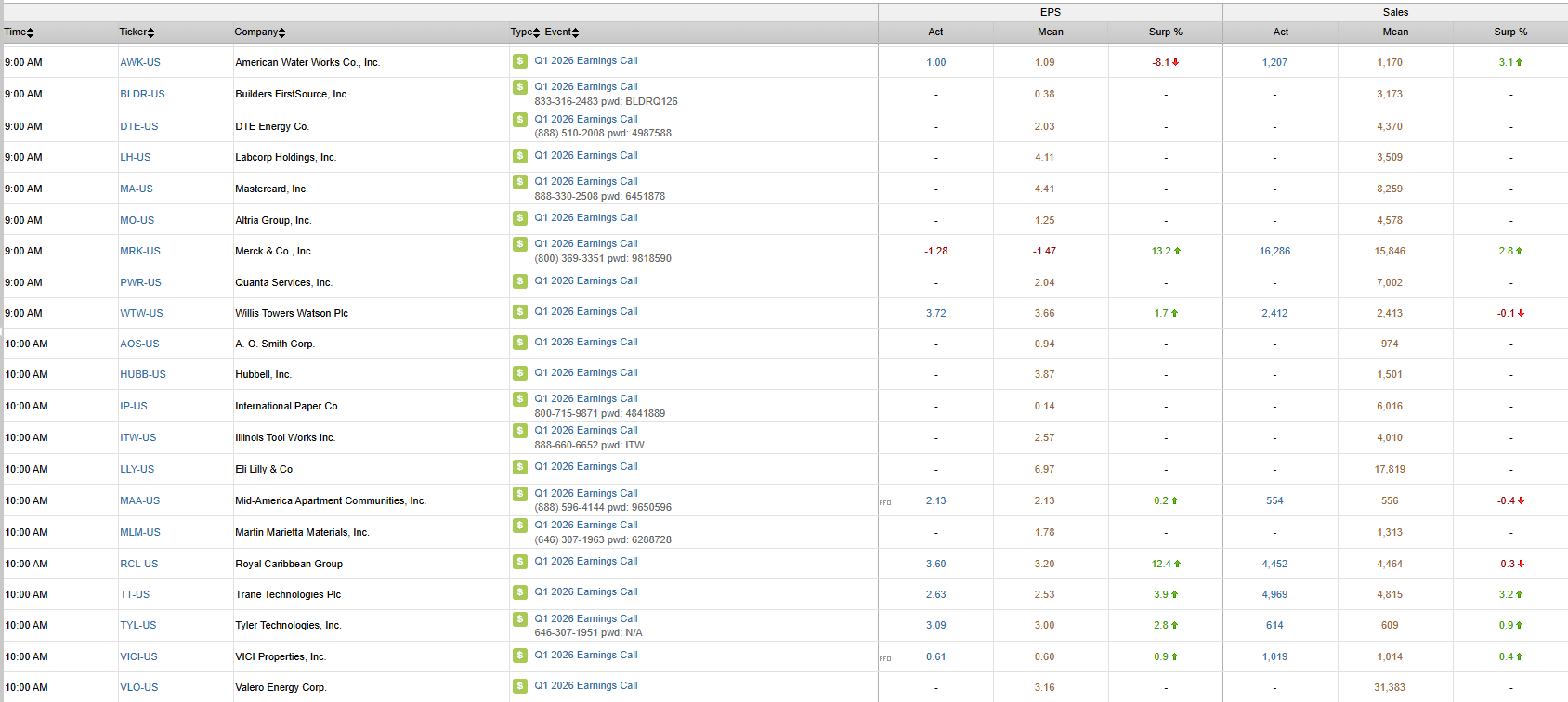Viewport: 1568px width, 702px height.
Task: Sort the table by Ticker column
Action: [137, 32]
